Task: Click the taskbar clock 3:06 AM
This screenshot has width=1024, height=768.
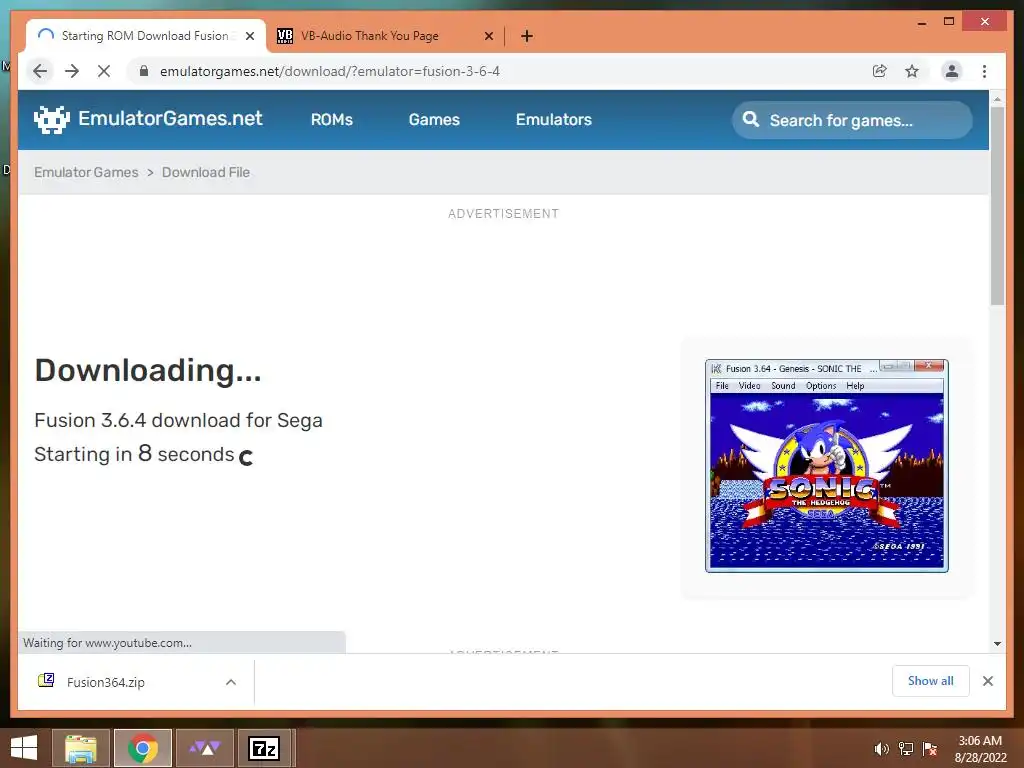Action: tap(980, 741)
